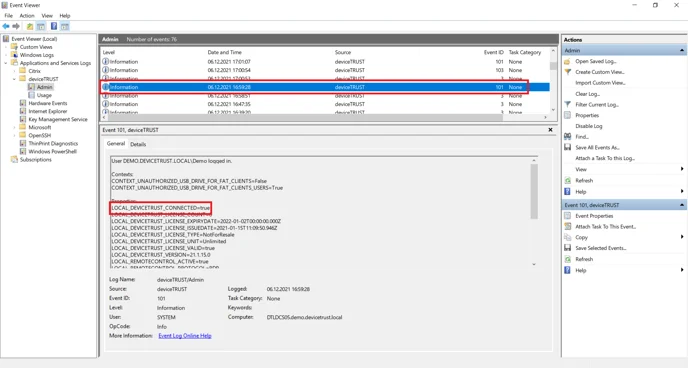Click LOCAL_DEVICETRUST_VERSION=21.1.15.0 text line

pos(161,254)
